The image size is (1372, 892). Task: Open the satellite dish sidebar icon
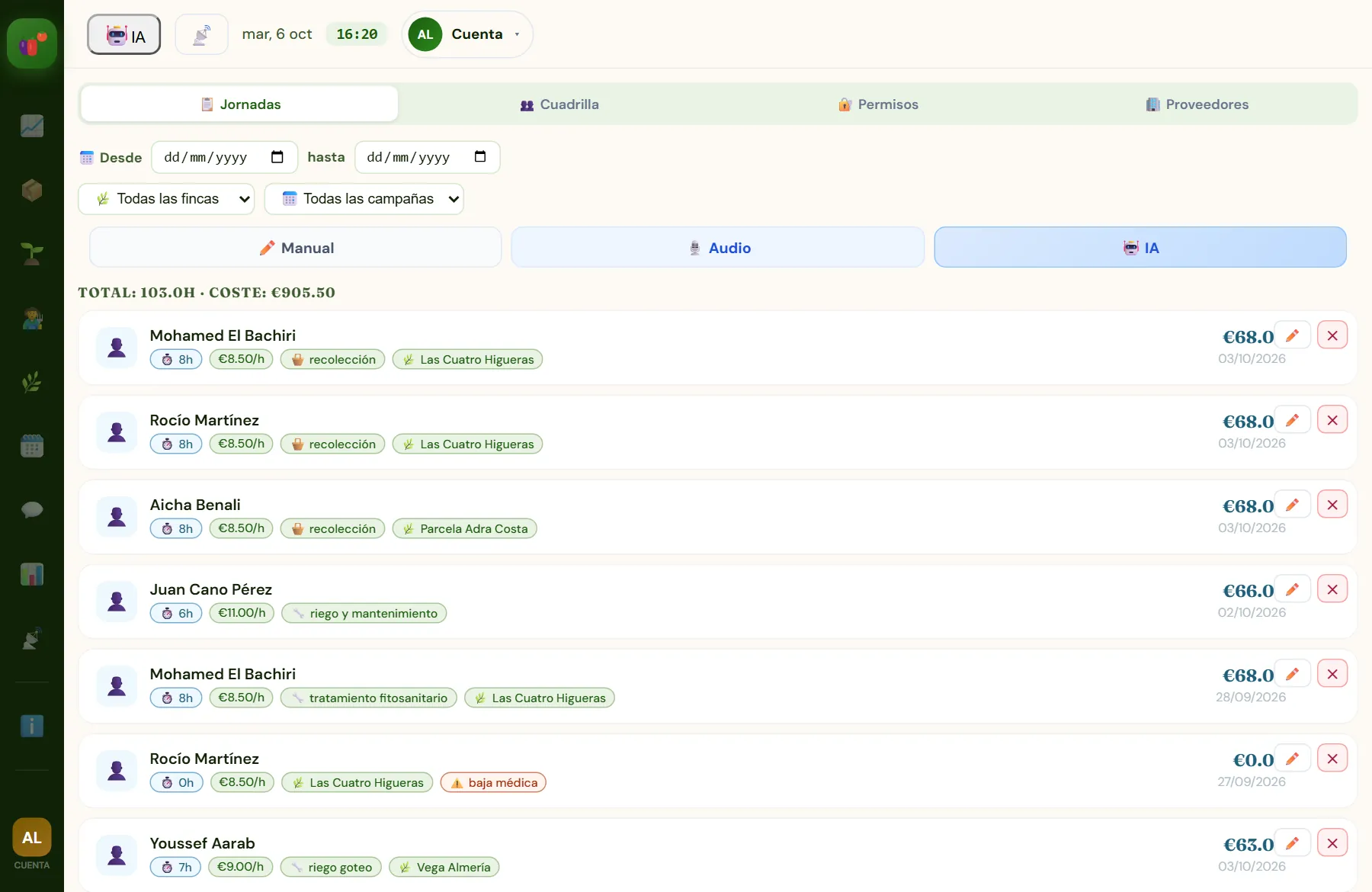(32, 638)
